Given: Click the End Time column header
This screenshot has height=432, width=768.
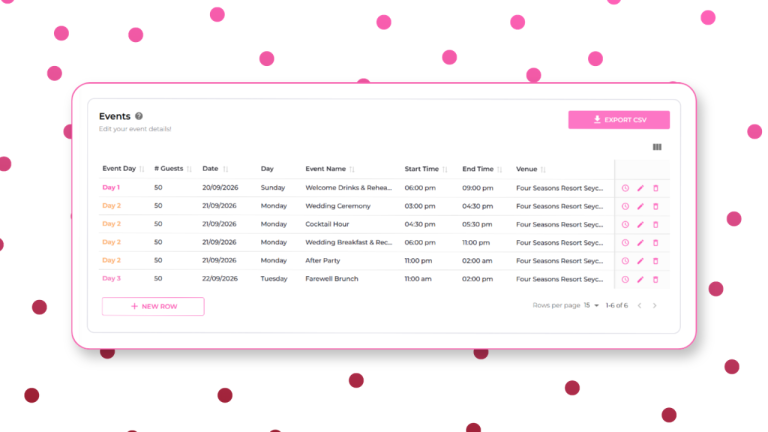Looking at the screenshot, I should pos(478,168).
